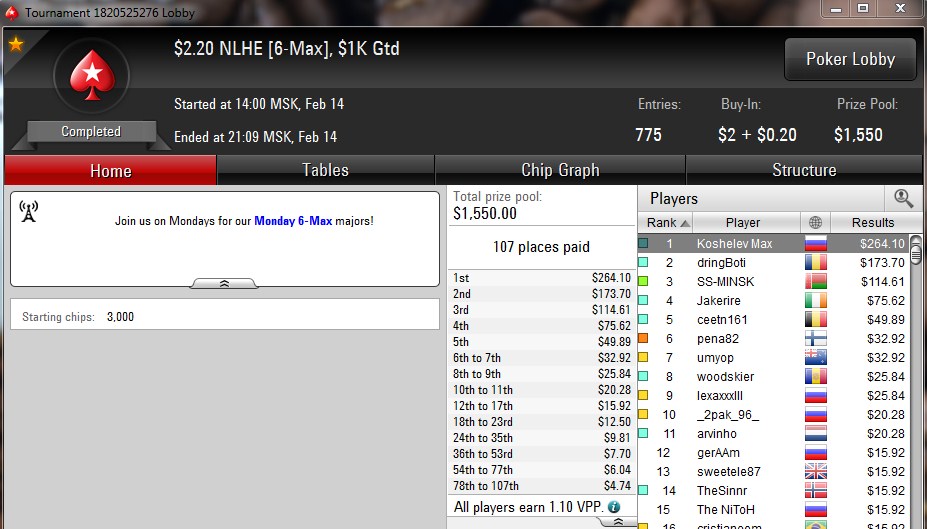Click the gold favorite star icon
Image resolution: width=927 pixels, height=529 pixels.
point(16,44)
